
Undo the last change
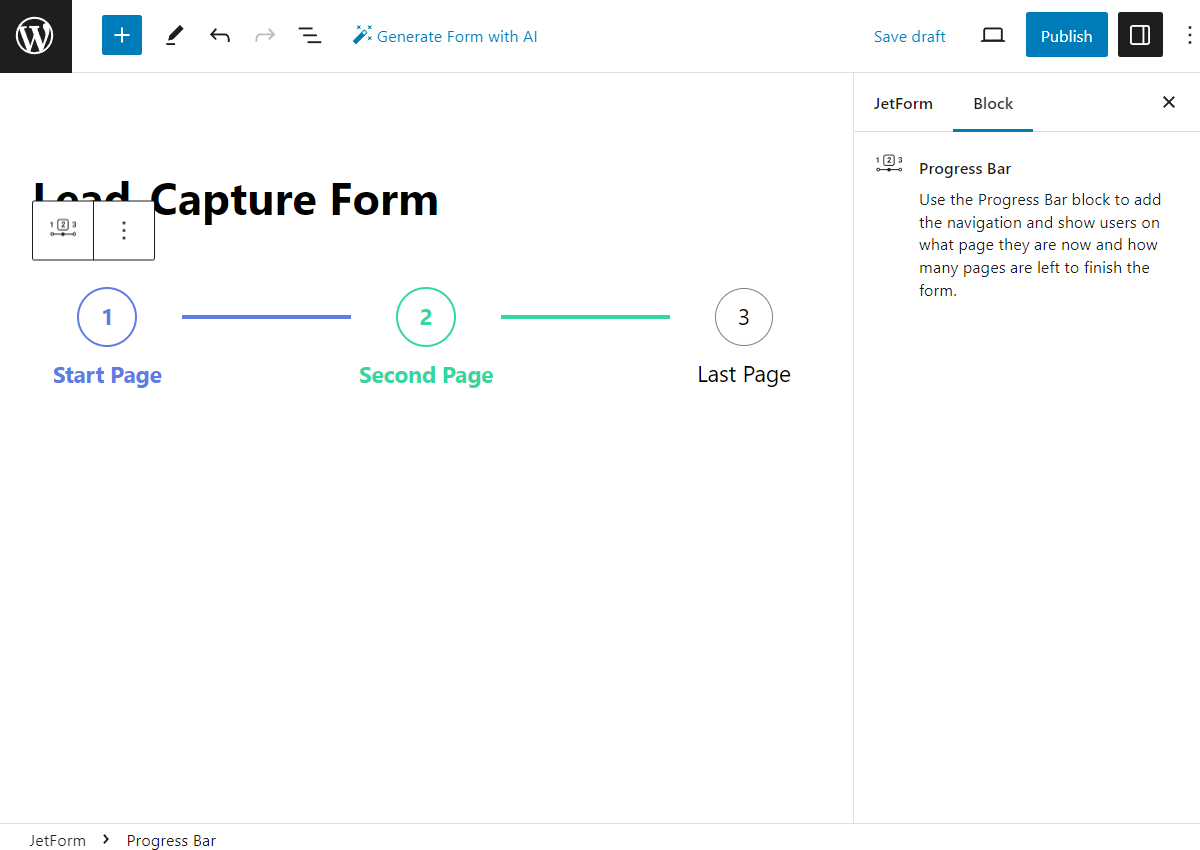coord(220,34)
